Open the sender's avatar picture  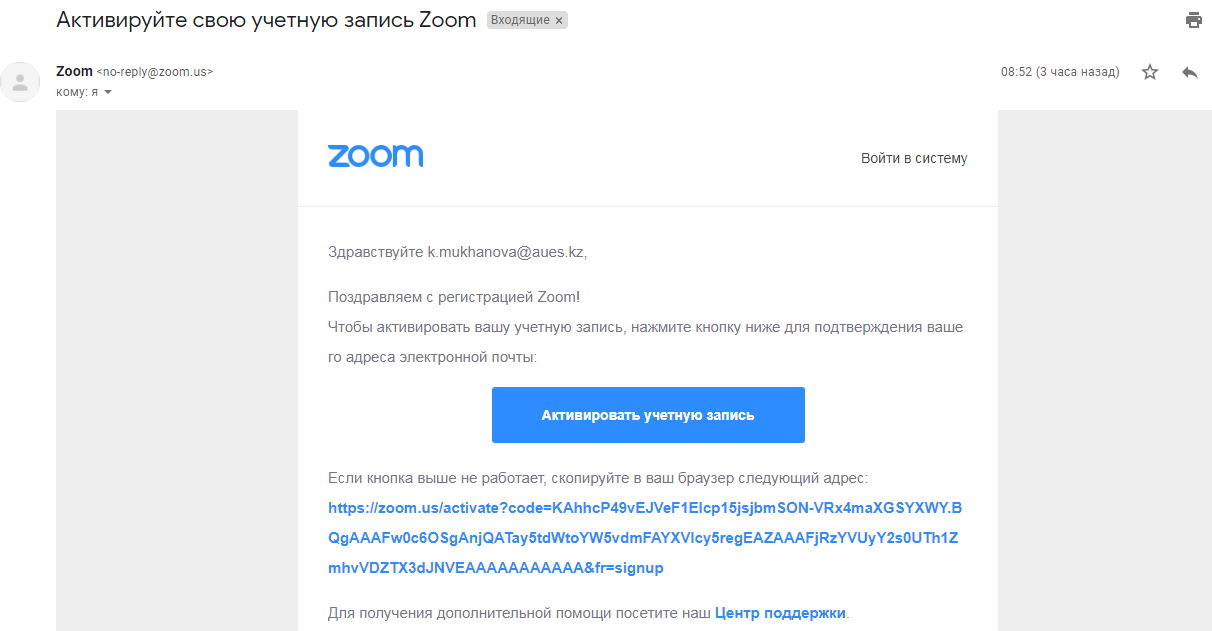click(20, 82)
